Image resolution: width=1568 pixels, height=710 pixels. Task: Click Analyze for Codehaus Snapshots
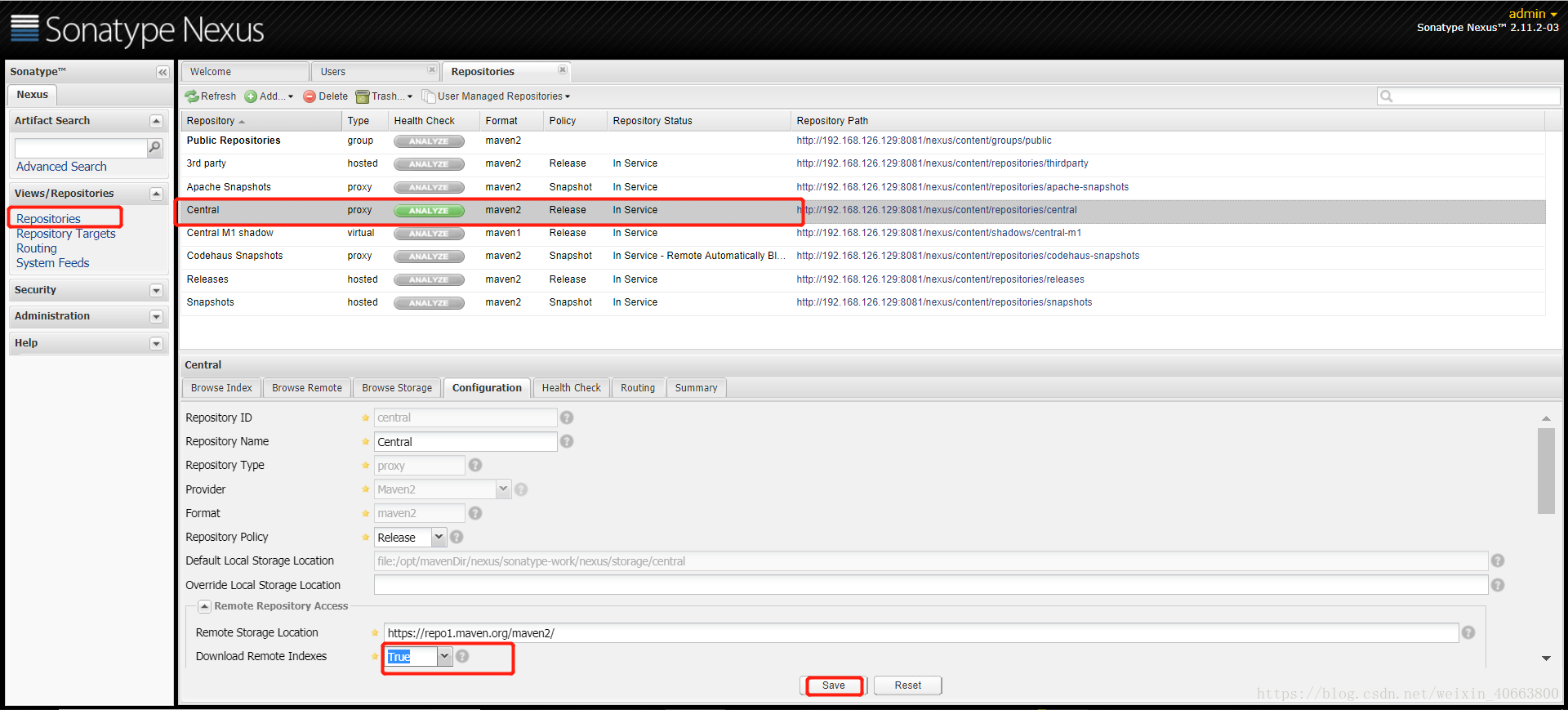tap(429, 257)
